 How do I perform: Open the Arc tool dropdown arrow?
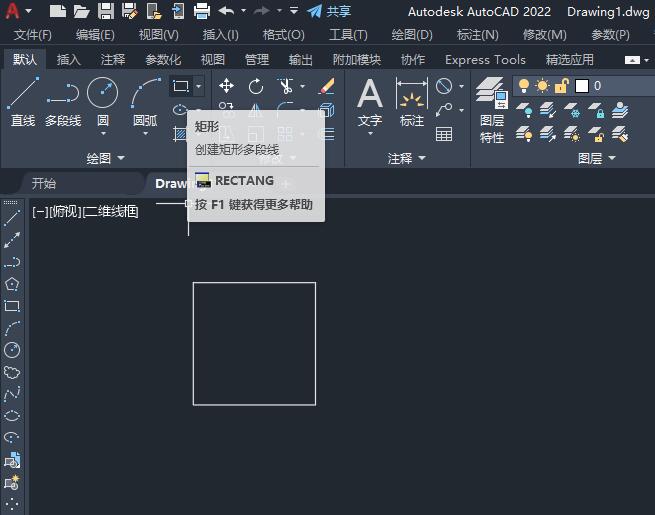tap(145, 134)
